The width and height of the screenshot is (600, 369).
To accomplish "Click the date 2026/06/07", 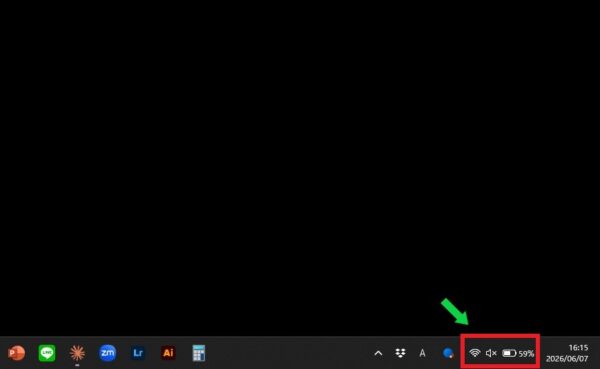I will (x=567, y=359).
